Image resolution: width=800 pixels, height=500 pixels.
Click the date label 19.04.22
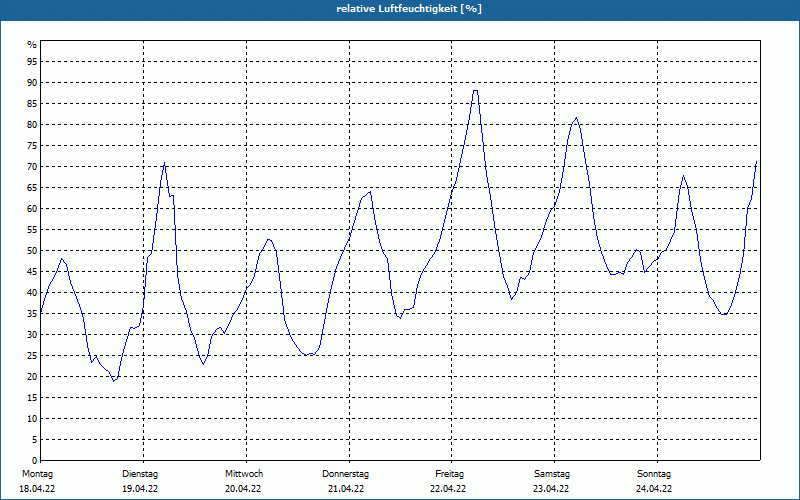pos(140,489)
